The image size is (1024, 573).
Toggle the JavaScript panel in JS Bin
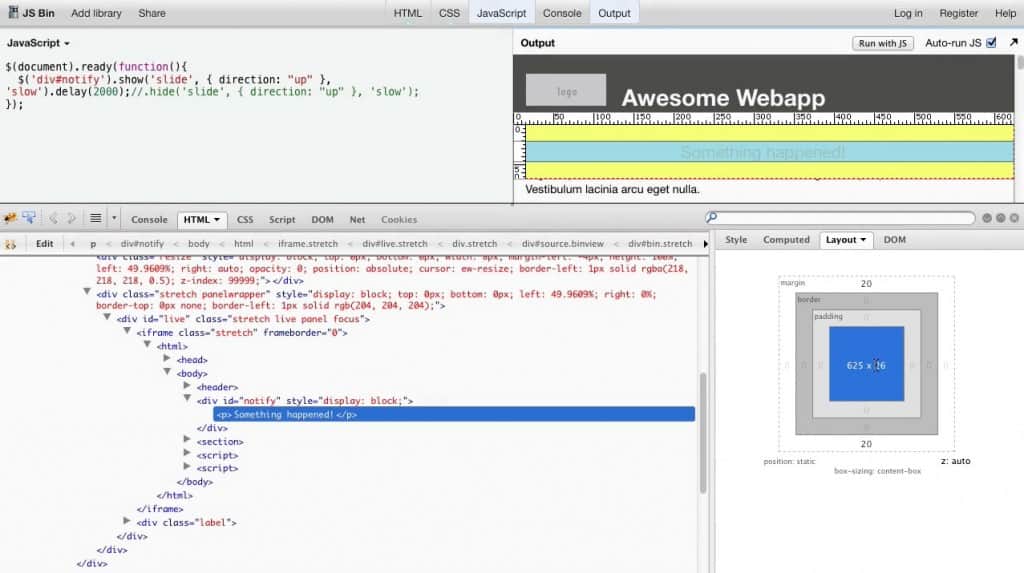pyautogui.click(x=502, y=13)
